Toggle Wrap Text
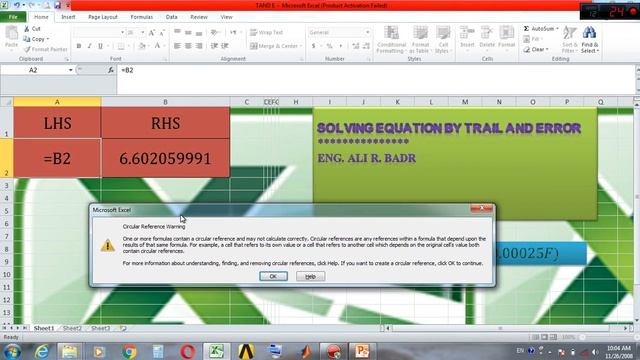The image size is (640, 360). click(x=266, y=32)
